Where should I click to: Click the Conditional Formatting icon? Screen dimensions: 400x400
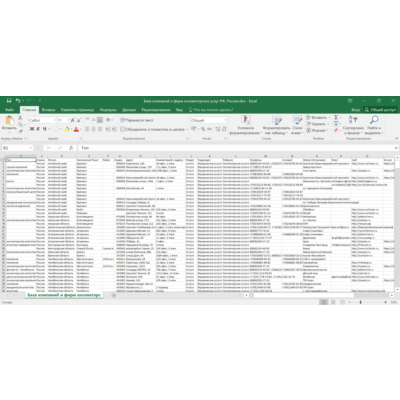coord(246,120)
